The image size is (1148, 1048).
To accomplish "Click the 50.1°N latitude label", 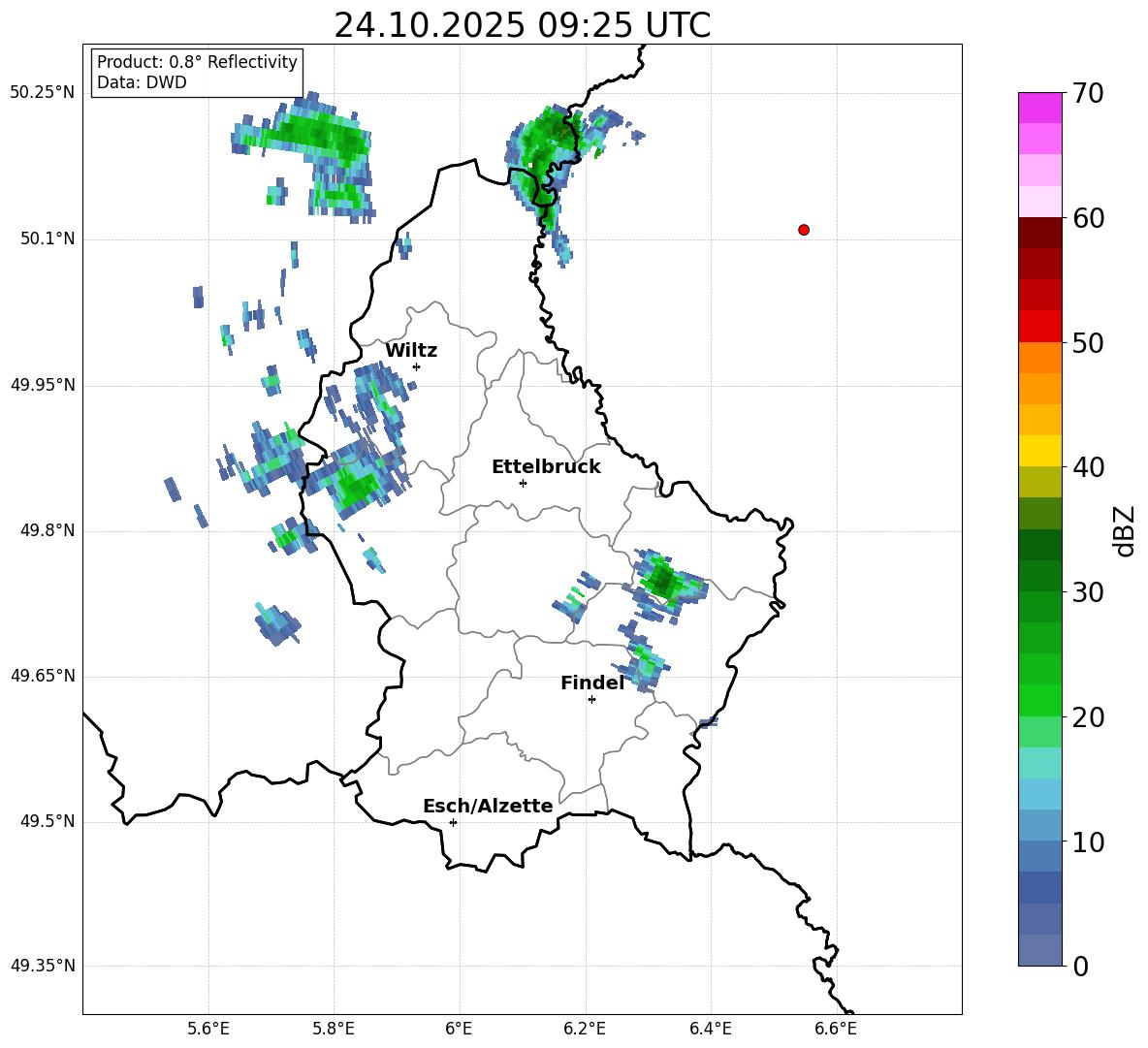I will [48, 238].
